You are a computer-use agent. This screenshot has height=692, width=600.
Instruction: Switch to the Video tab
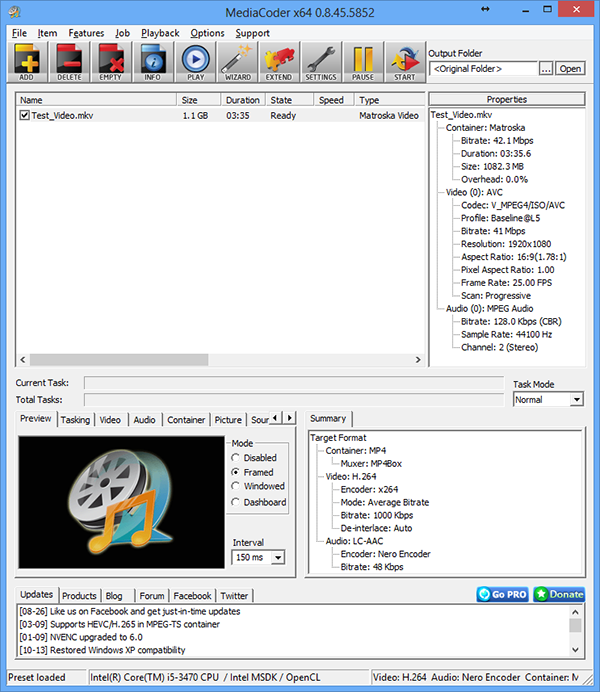110,420
